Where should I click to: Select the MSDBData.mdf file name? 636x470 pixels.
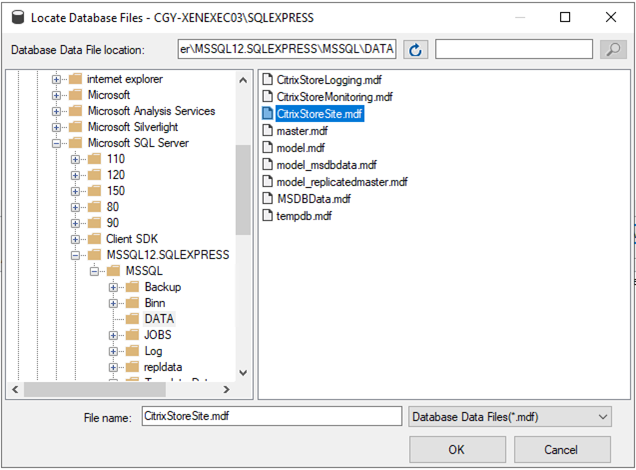(314, 199)
